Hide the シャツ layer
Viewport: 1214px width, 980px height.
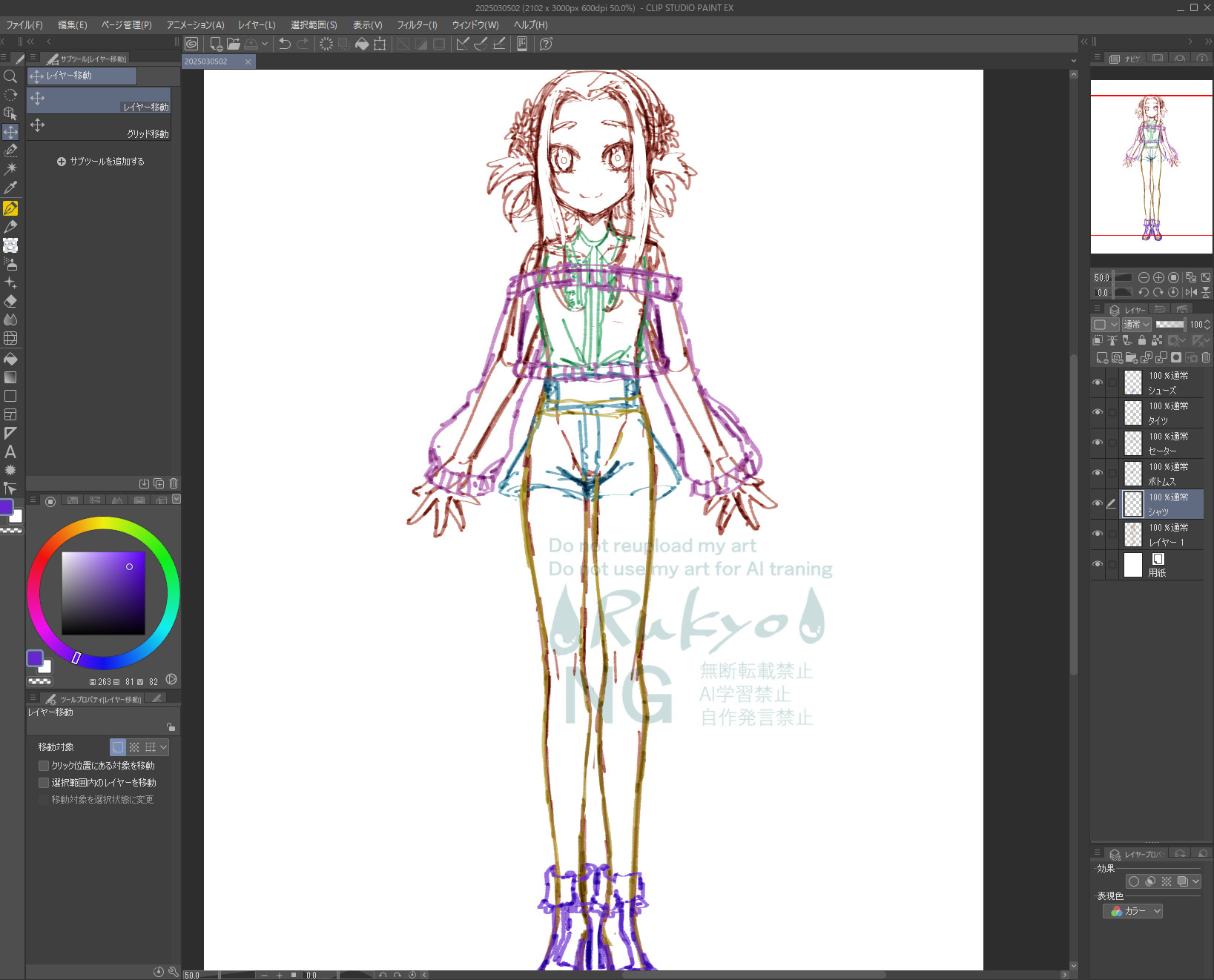pyautogui.click(x=1098, y=504)
